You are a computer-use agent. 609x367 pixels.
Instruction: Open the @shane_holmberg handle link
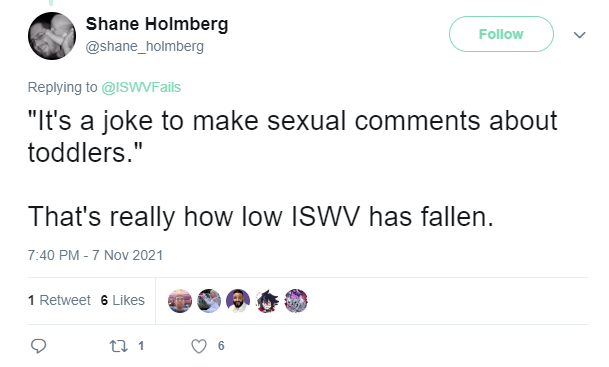click(x=144, y=47)
